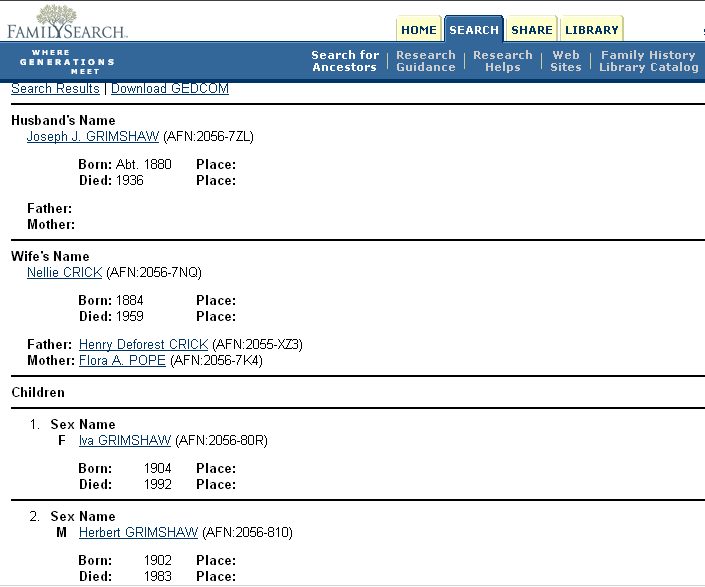This screenshot has height=587, width=705.
Task: Click the 'Abt. 1880' birth date
Action: [x=143, y=165]
